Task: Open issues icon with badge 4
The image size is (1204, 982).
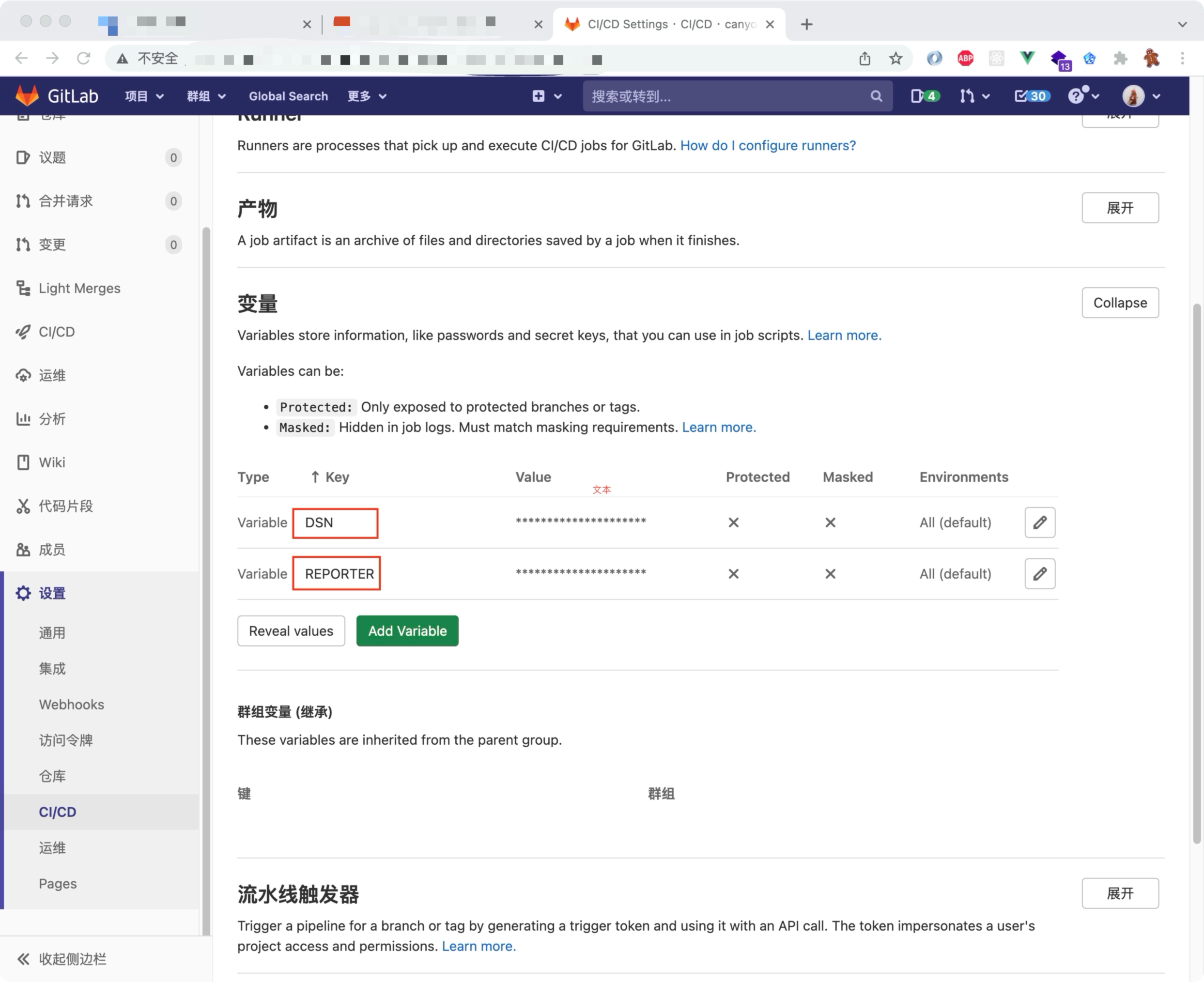Action: (925, 96)
